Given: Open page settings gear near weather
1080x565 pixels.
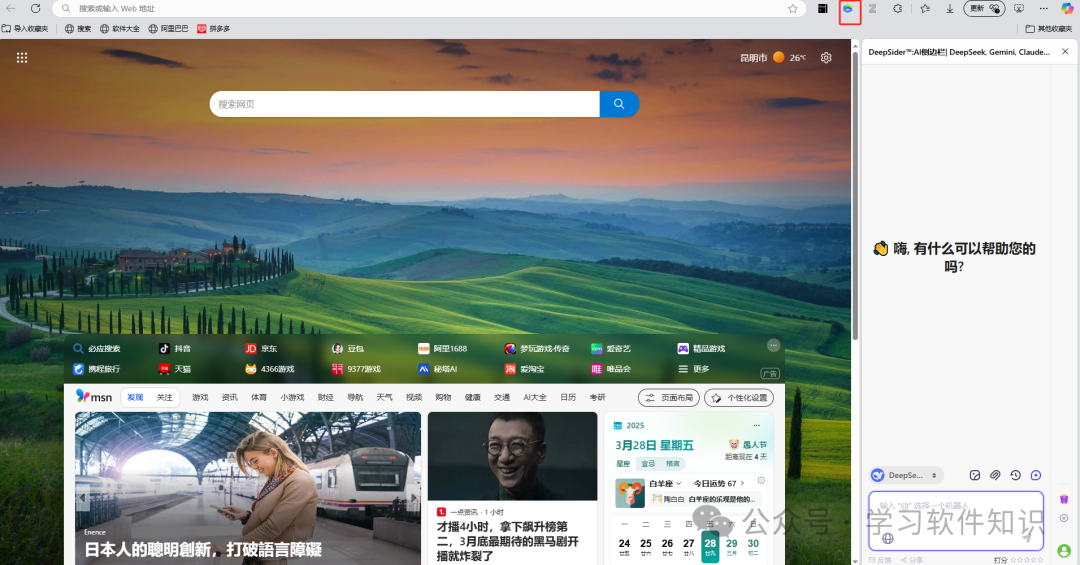Looking at the screenshot, I should click(x=826, y=58).
